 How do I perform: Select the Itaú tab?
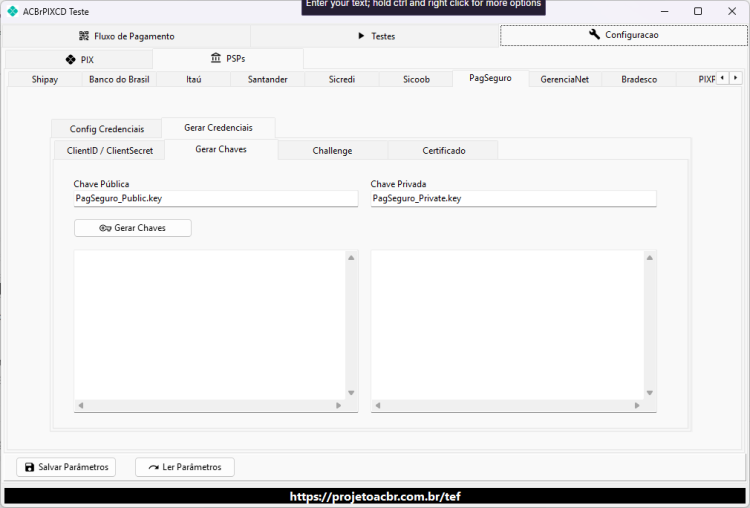pyautogui.click(x=194, y=79)
